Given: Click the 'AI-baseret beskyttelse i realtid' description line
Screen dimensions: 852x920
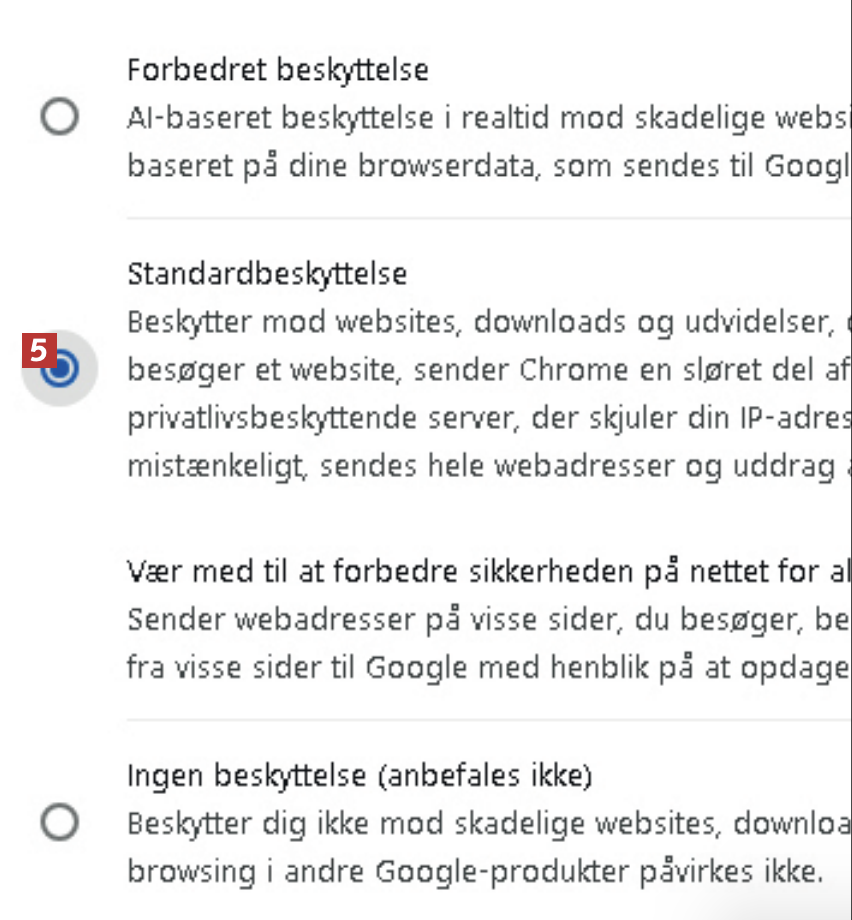Looking at the screenshot, I should click(x=480, y=118).
